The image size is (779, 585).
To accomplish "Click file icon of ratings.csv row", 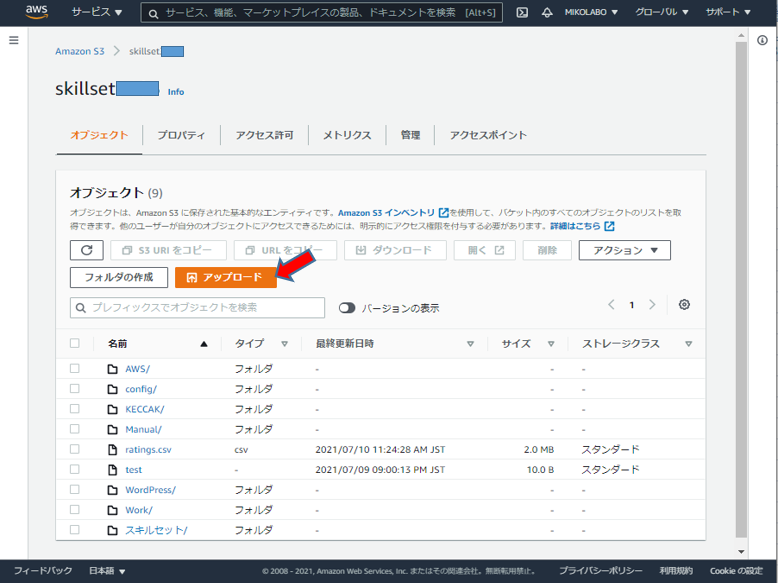I will point(113,449).
